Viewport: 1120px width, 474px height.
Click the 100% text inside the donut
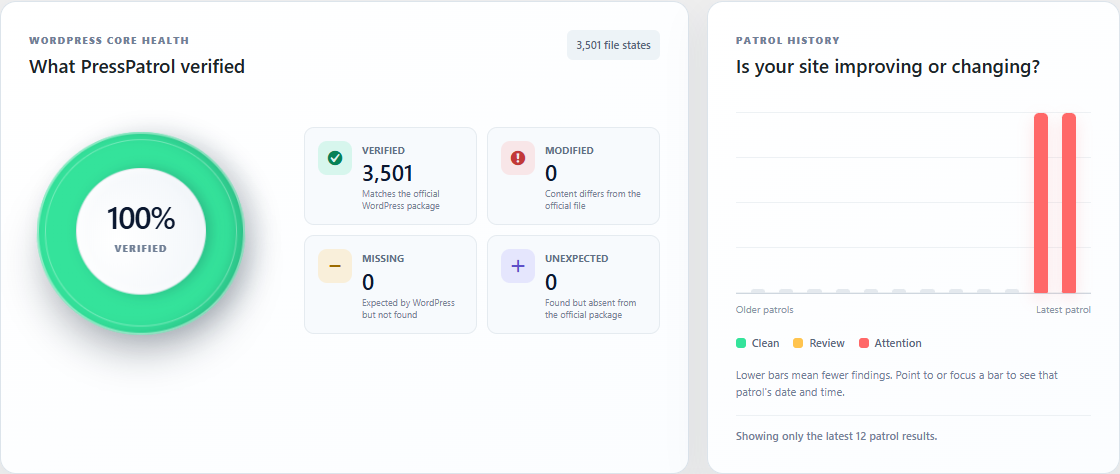click(141, 218)
